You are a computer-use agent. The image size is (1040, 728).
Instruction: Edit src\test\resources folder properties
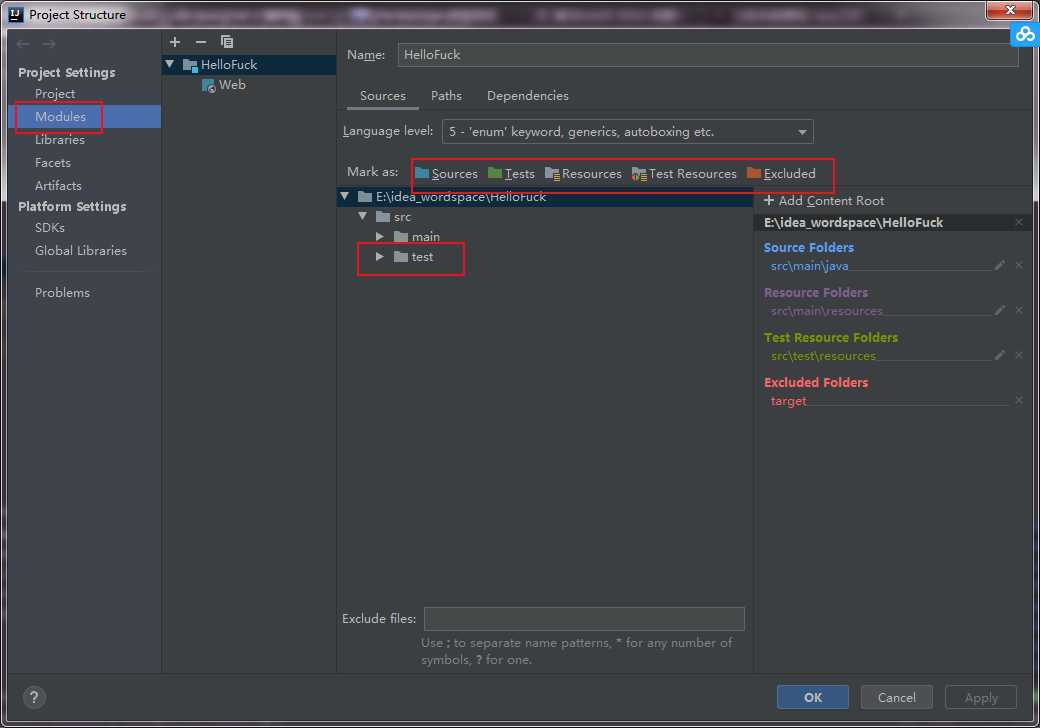1000,355
